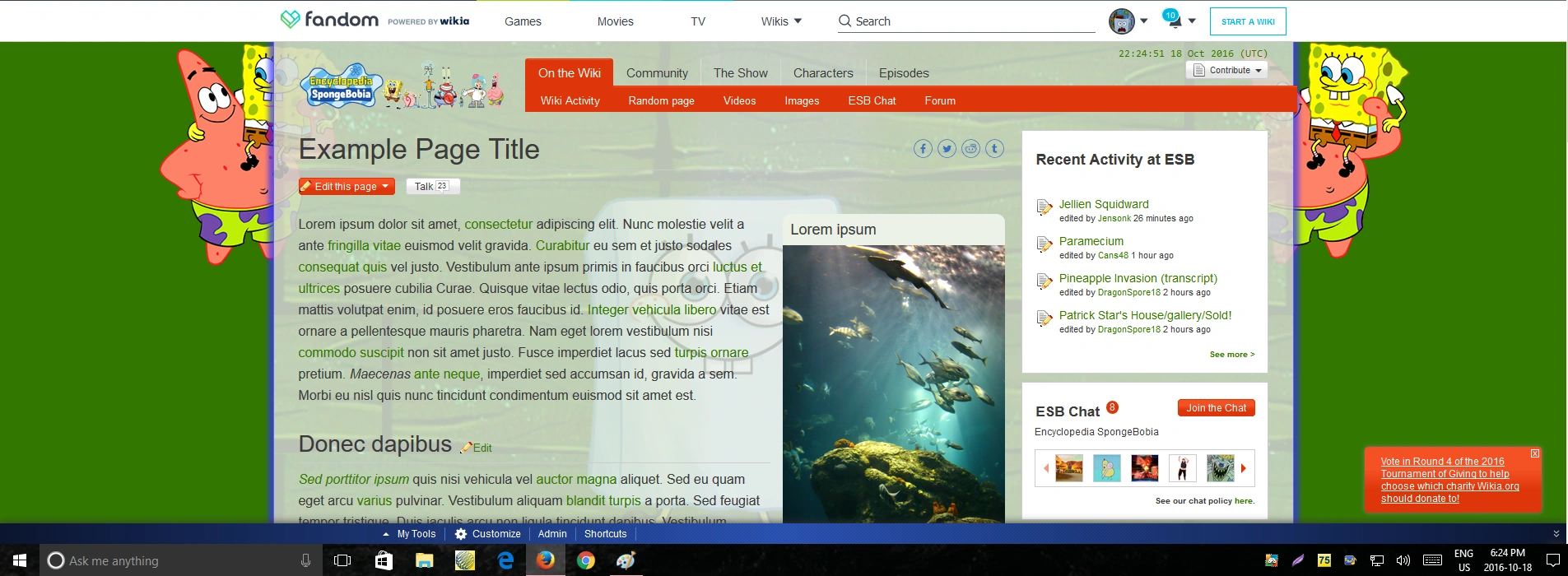Open Images in the red submenu
Screen dimensions: 1568x576
pyautogui.click(x=802, y=100)
